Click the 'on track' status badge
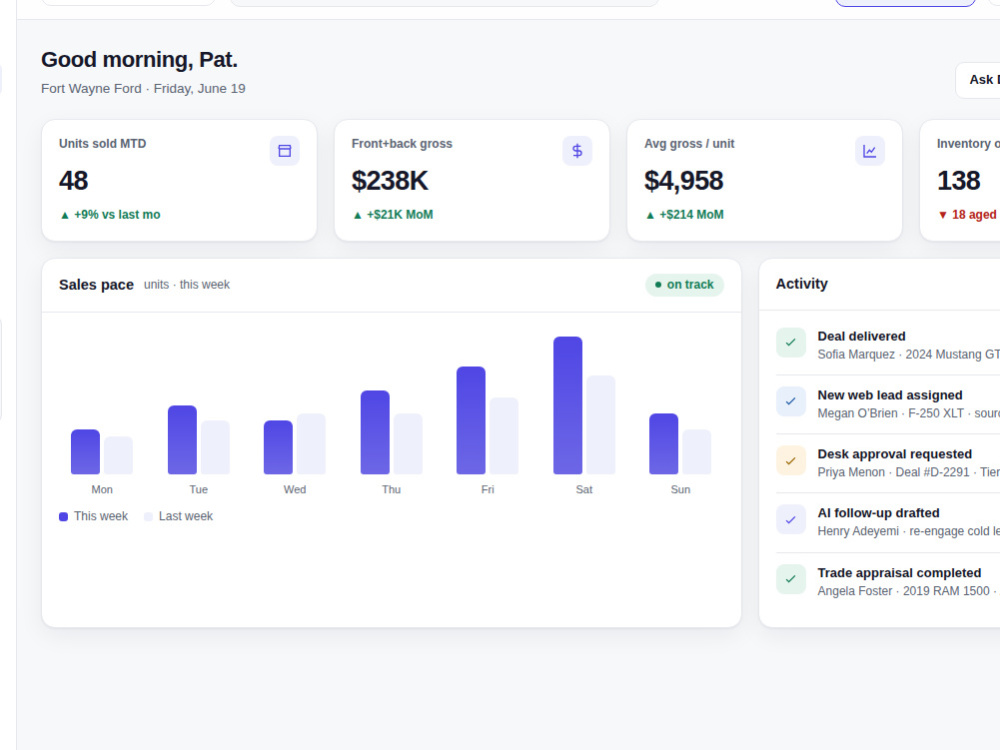 coord(684,284)
